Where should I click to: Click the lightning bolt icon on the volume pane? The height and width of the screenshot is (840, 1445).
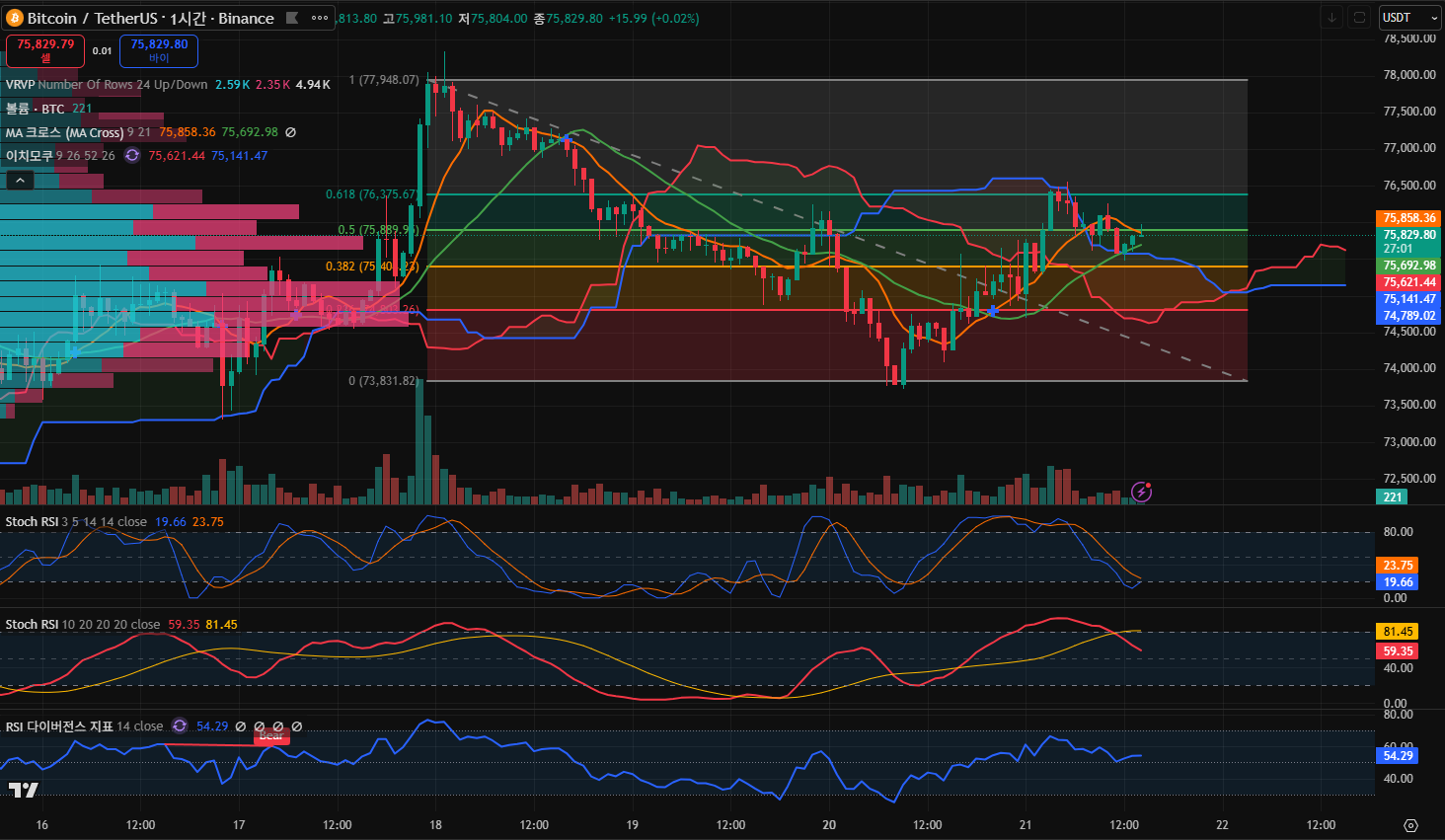(x=1141, y=492)
